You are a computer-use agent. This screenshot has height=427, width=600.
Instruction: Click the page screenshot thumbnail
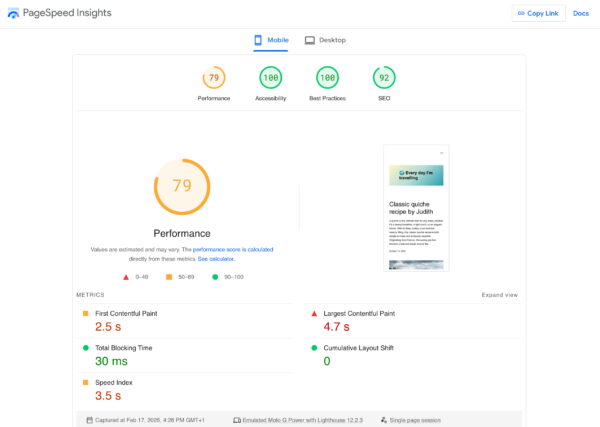(416, 208)
